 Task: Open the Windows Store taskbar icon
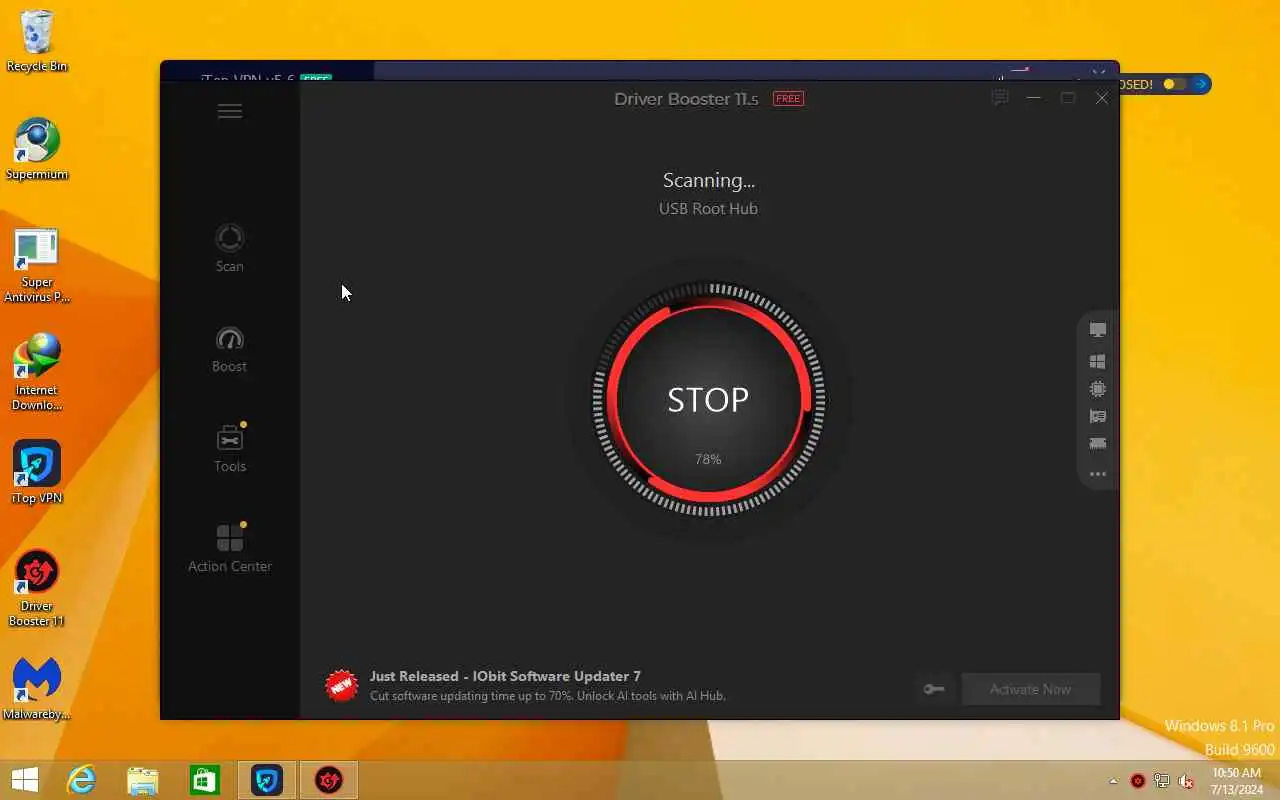[205, 780]
